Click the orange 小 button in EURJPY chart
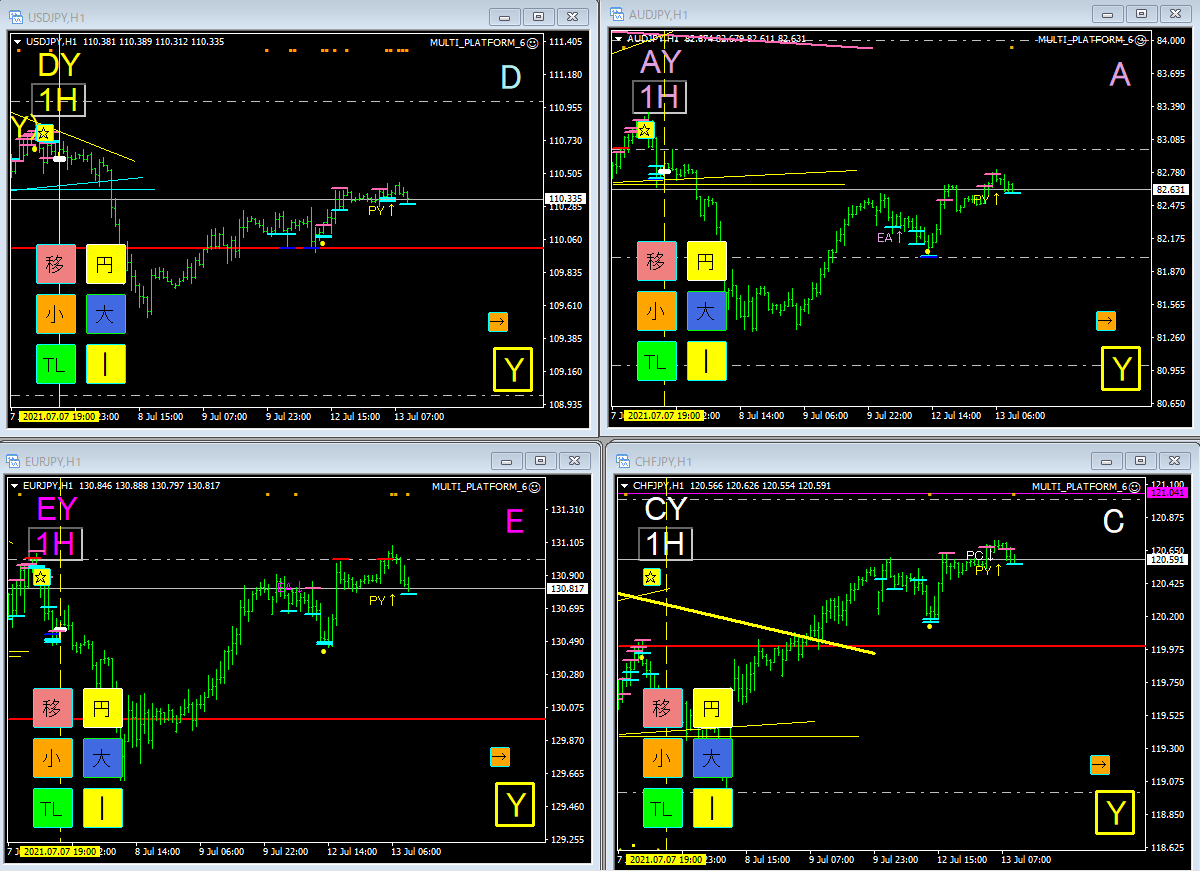 click(x=52, y=758)
